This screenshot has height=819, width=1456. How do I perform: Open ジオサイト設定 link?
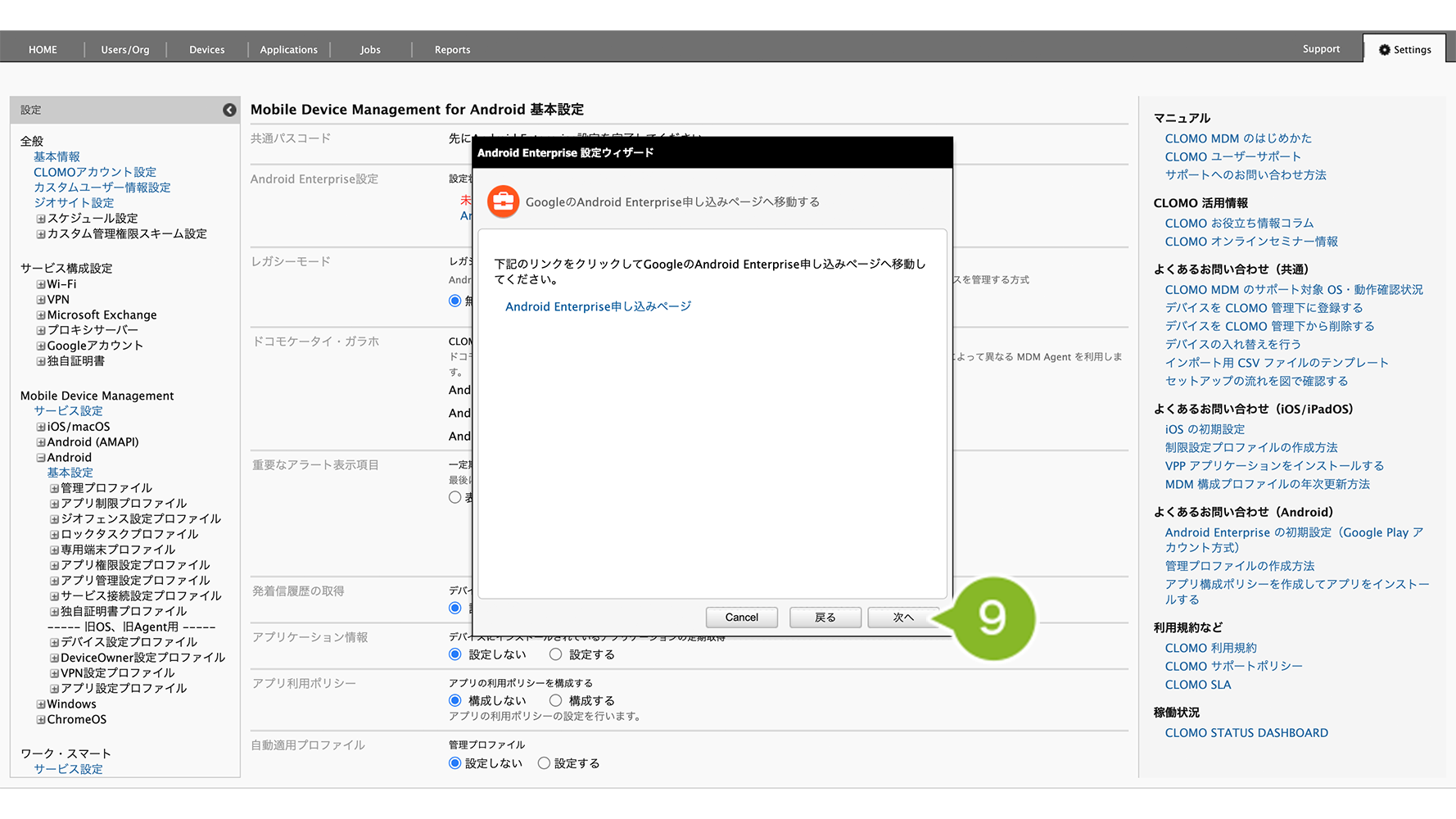(74, 203)
